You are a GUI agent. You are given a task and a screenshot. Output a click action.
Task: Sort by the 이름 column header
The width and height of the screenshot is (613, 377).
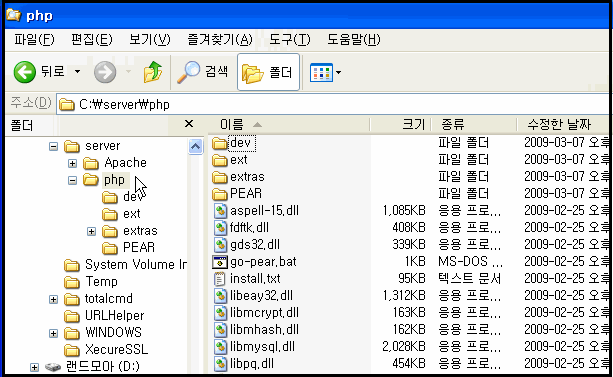tap(289, 125)
